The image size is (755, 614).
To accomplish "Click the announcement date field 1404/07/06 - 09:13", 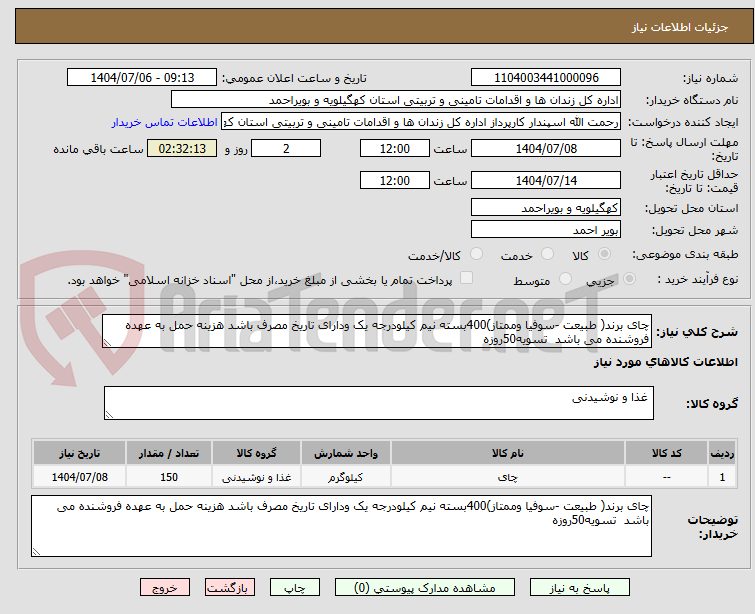I will coord(142,78).
